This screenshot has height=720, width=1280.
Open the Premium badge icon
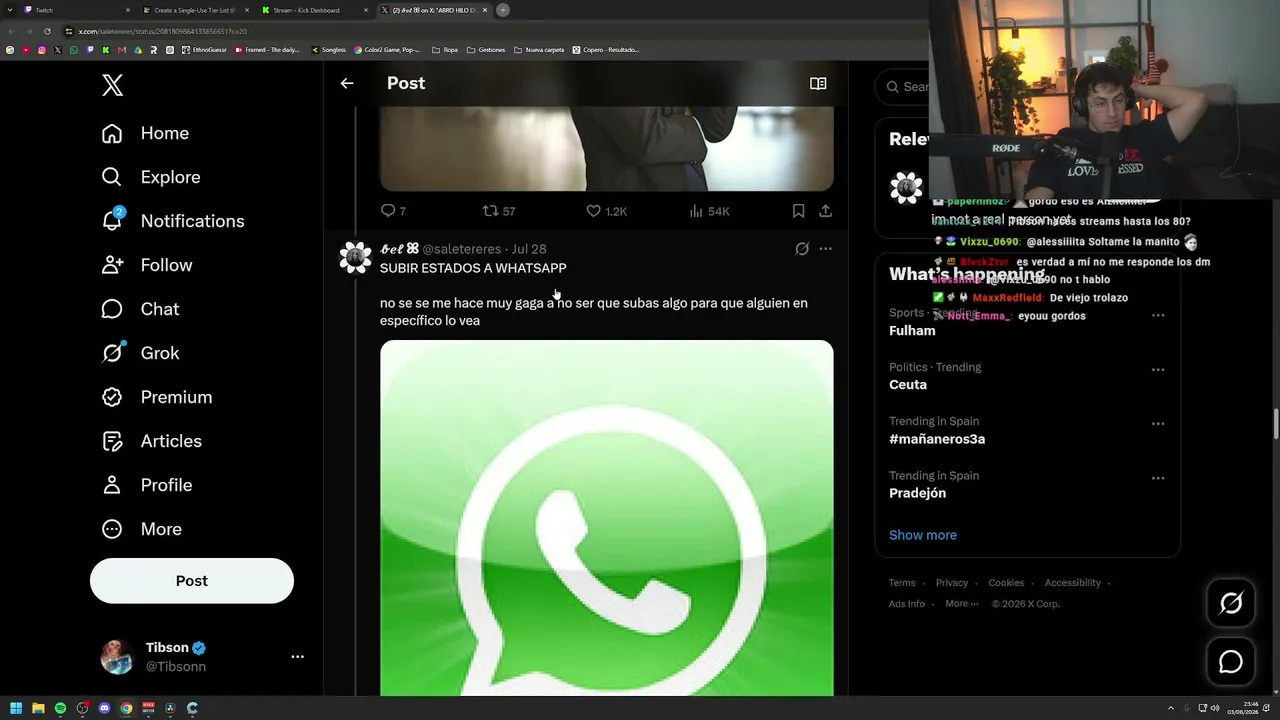click(x=112, y=397)
